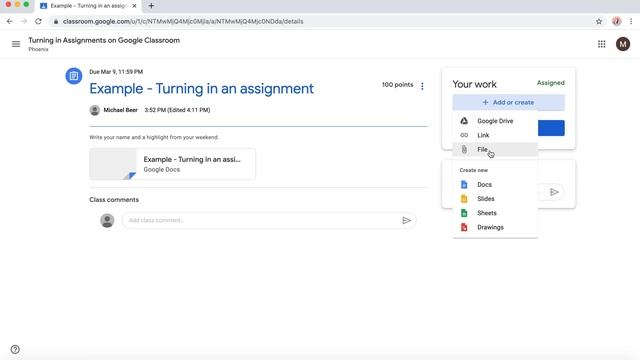Open the attached Google Docs file card
Viewport: 640px width, 360px height.
point(172,164)
